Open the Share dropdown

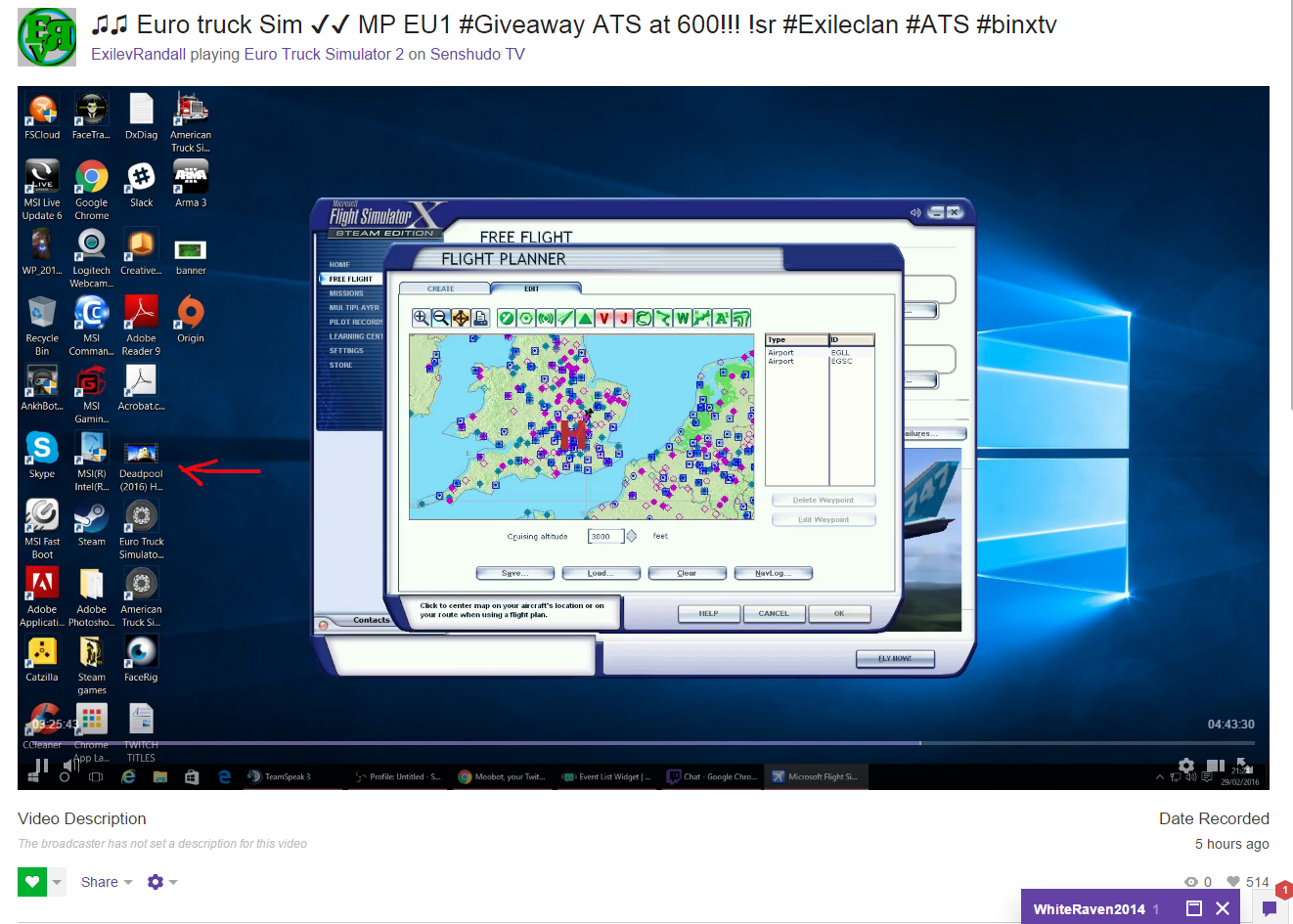click(107, 882)
